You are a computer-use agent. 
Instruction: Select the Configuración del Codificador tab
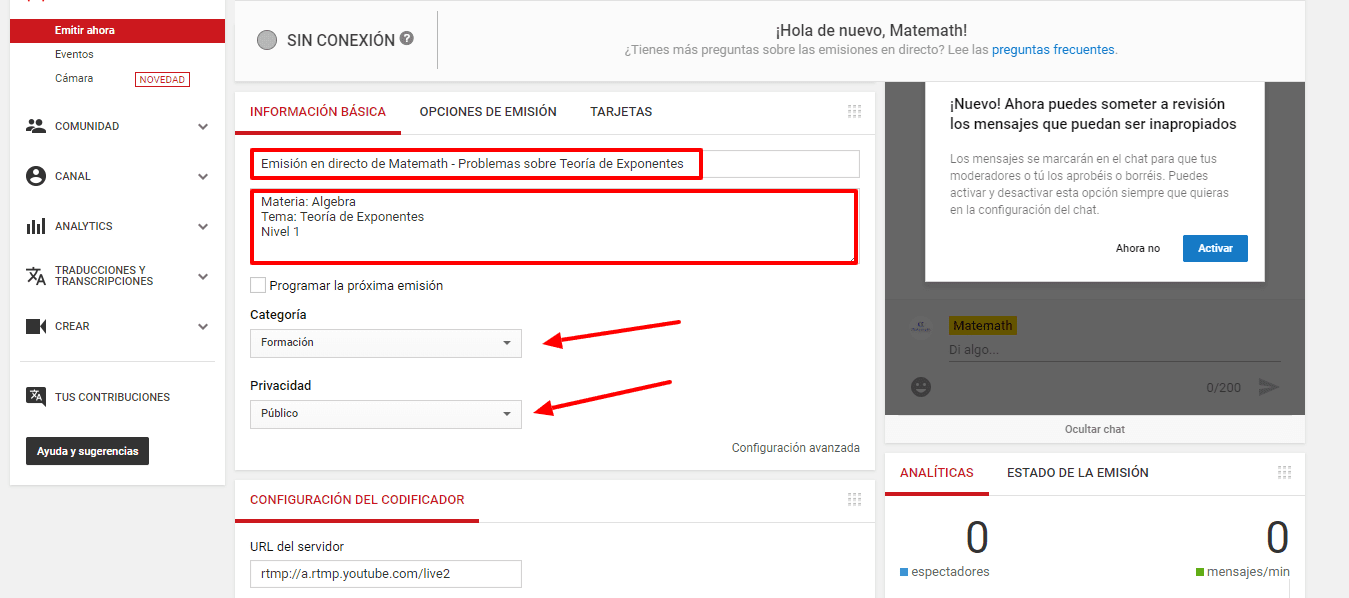[x=357, y=500]
